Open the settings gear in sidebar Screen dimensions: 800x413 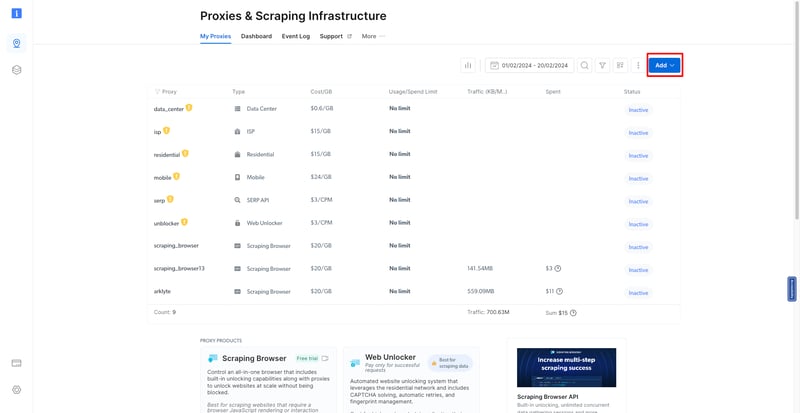click(17, 389)
